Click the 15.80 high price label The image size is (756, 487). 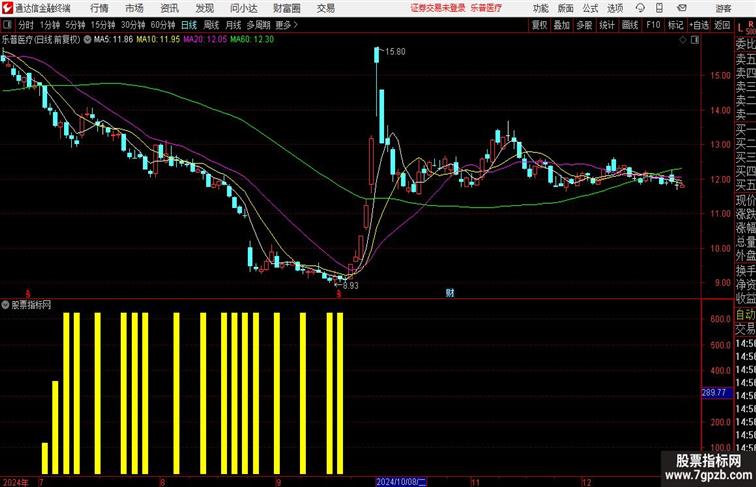pos(395,52)
